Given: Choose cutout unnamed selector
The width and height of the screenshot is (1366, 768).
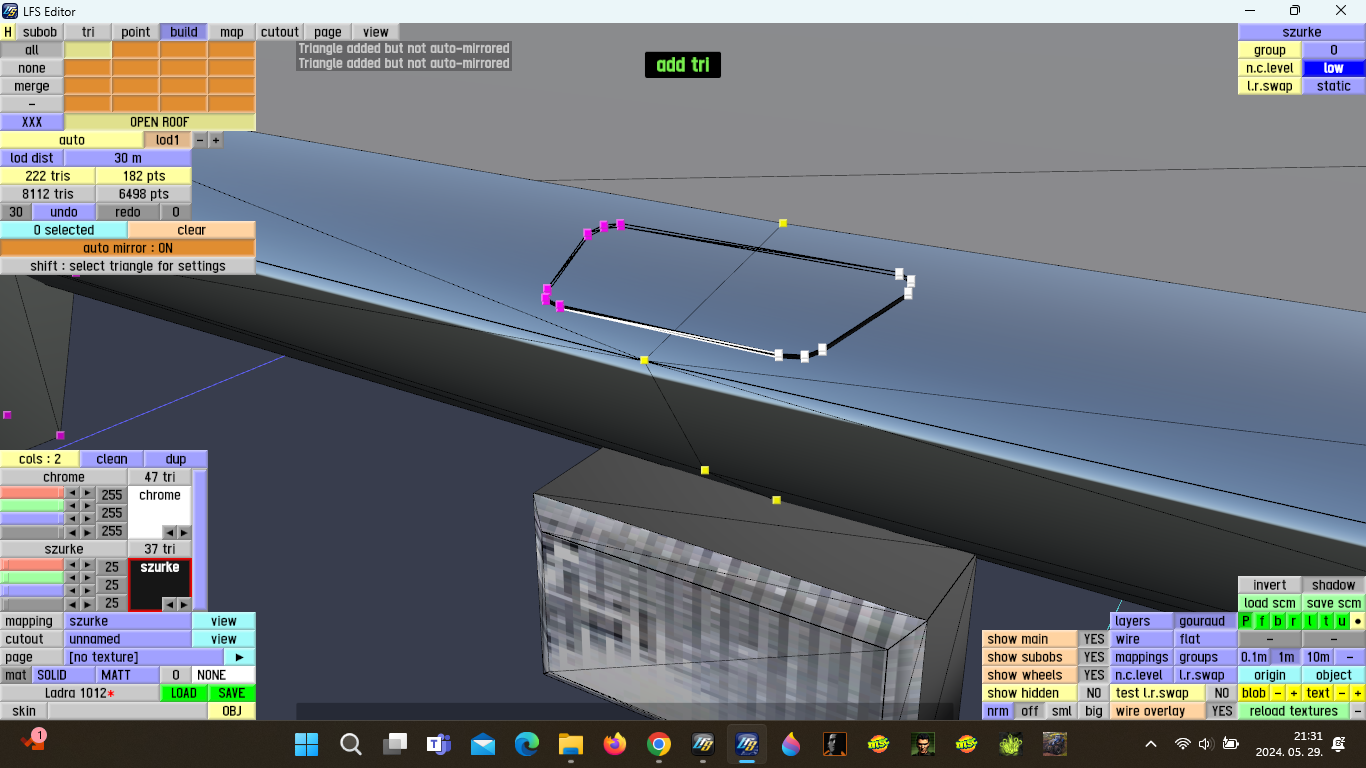Looking at the screenshot, I should point(128,639).
